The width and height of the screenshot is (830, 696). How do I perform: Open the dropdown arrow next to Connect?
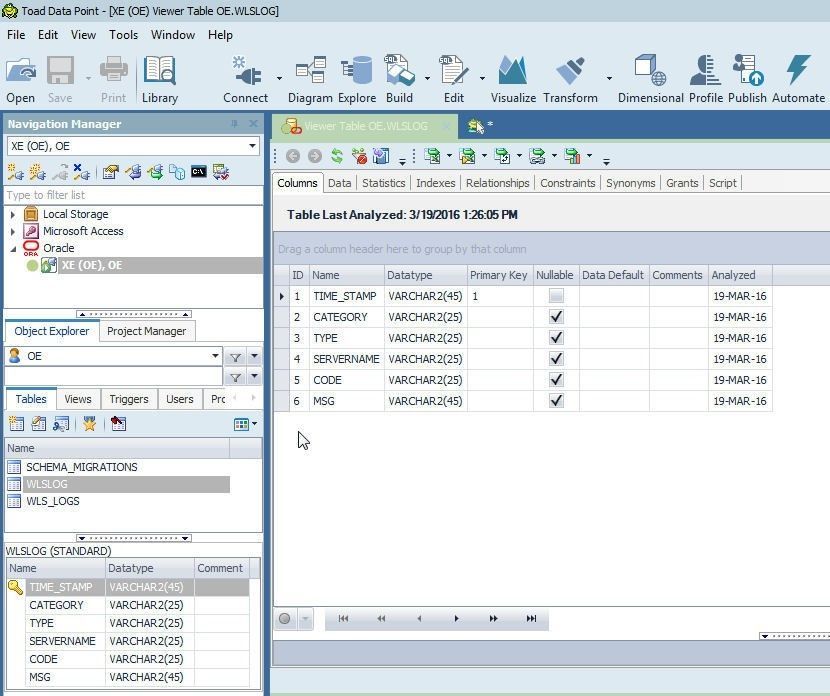279,78
